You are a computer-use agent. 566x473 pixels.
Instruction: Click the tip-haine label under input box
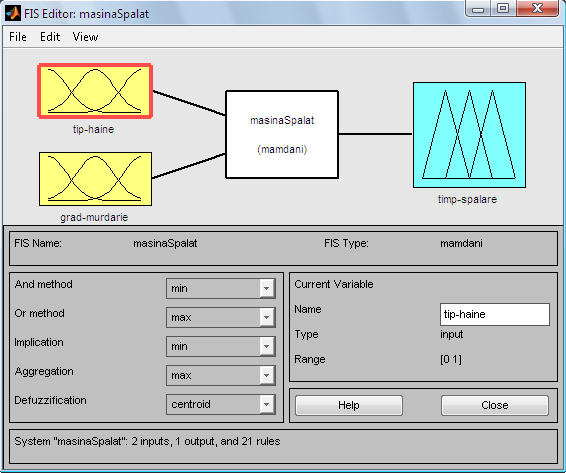click(93, 129)
